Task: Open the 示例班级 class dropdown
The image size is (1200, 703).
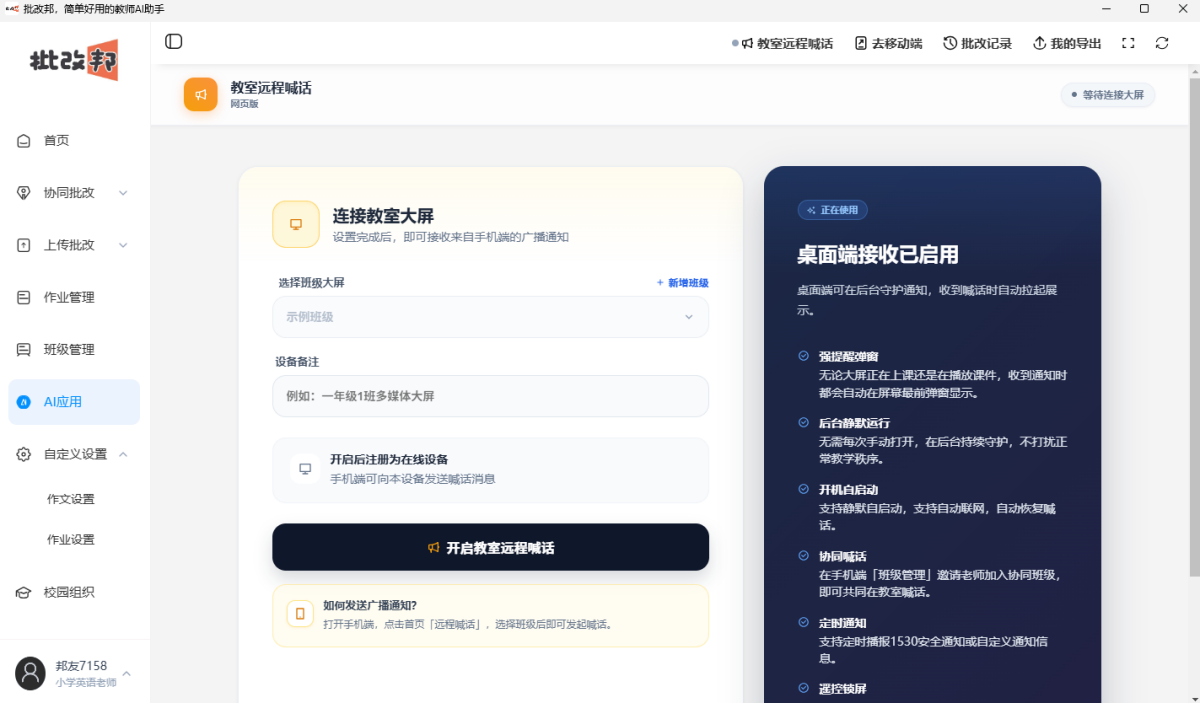Action: 490,317
